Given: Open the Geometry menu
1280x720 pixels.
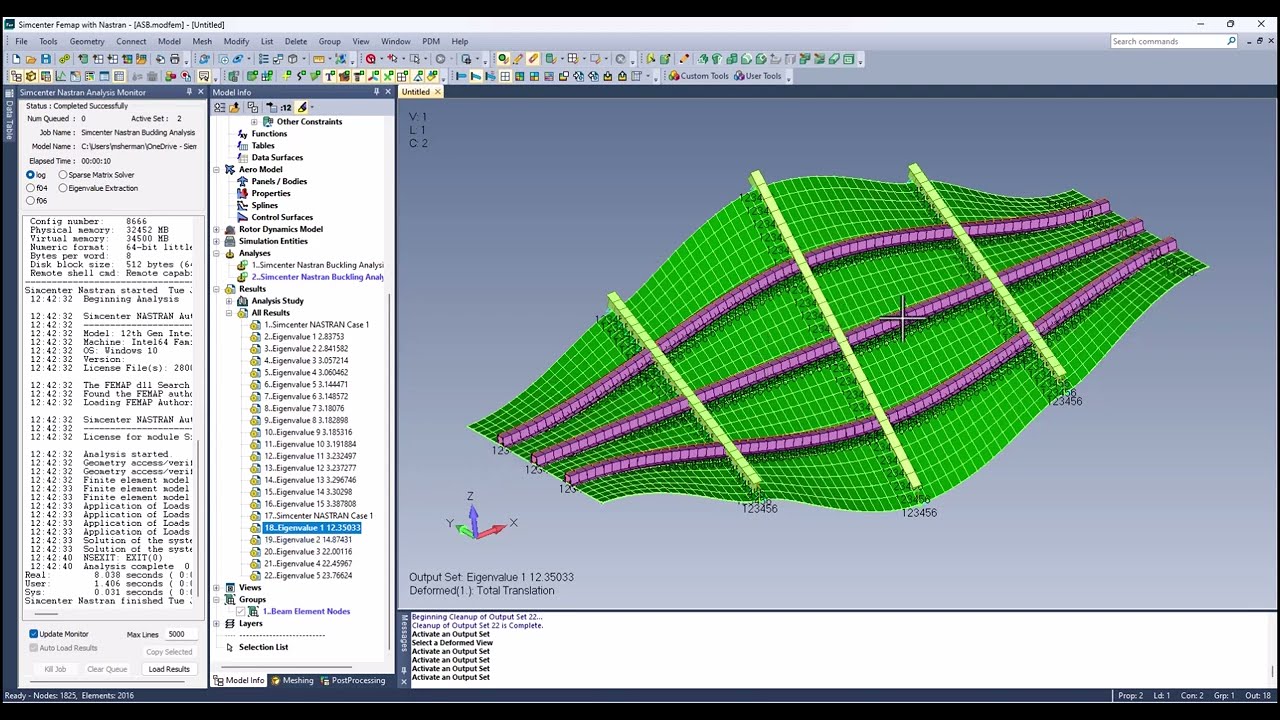Looking at the screenshot, I should tap(87, 41).
